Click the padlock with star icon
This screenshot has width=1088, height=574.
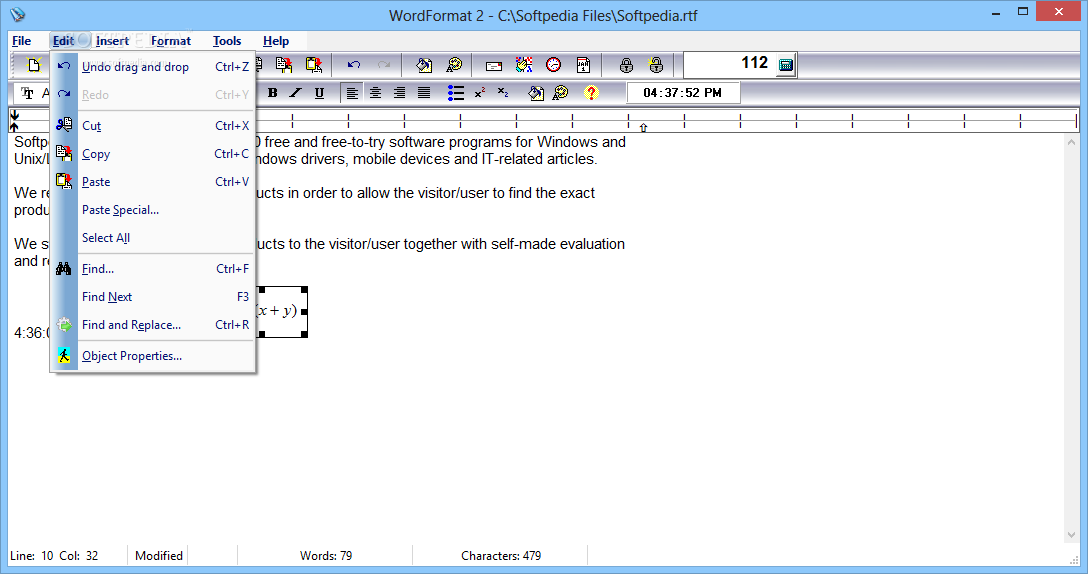656,65
